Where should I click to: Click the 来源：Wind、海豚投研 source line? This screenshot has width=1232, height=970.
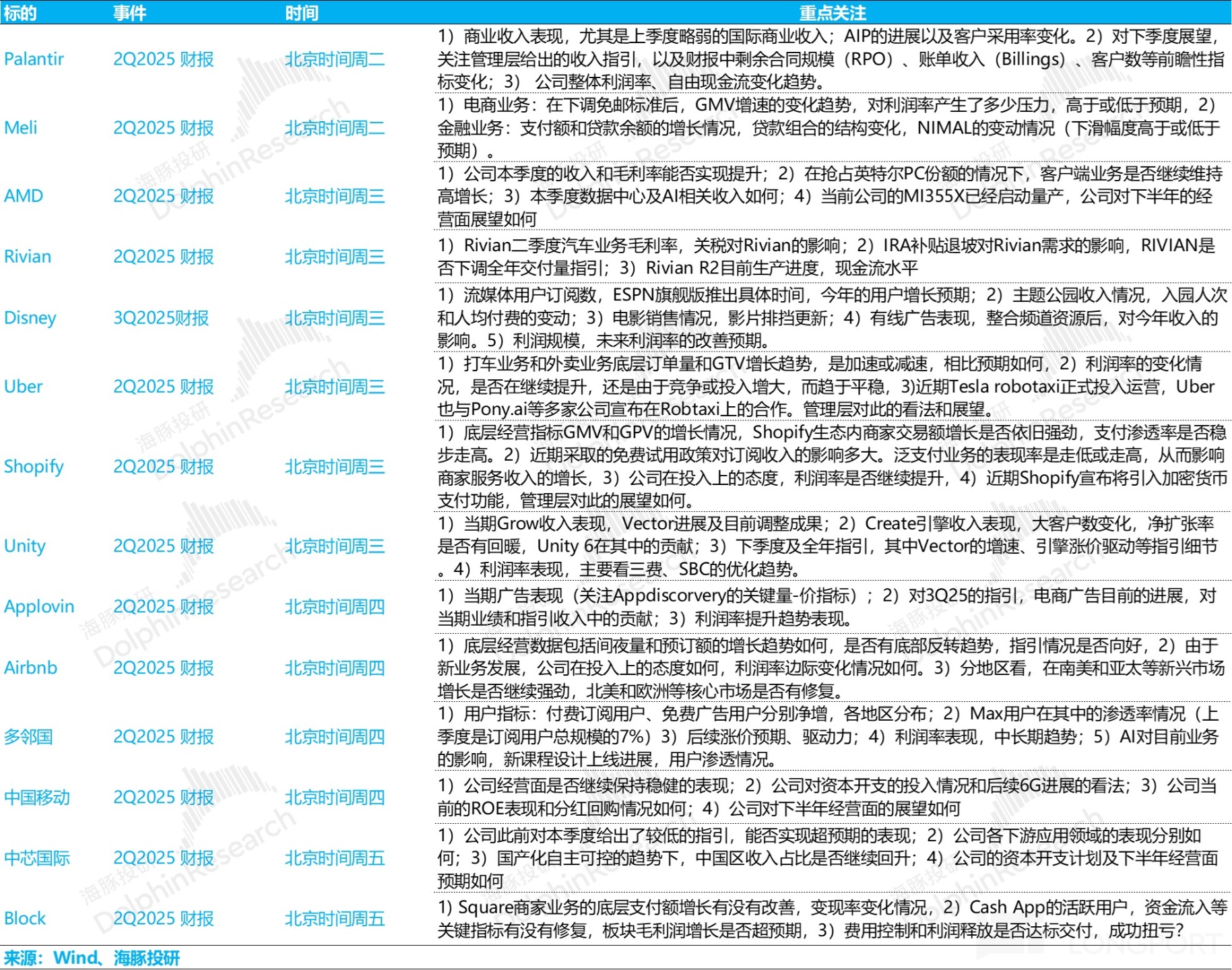click(x=92, y=958)
